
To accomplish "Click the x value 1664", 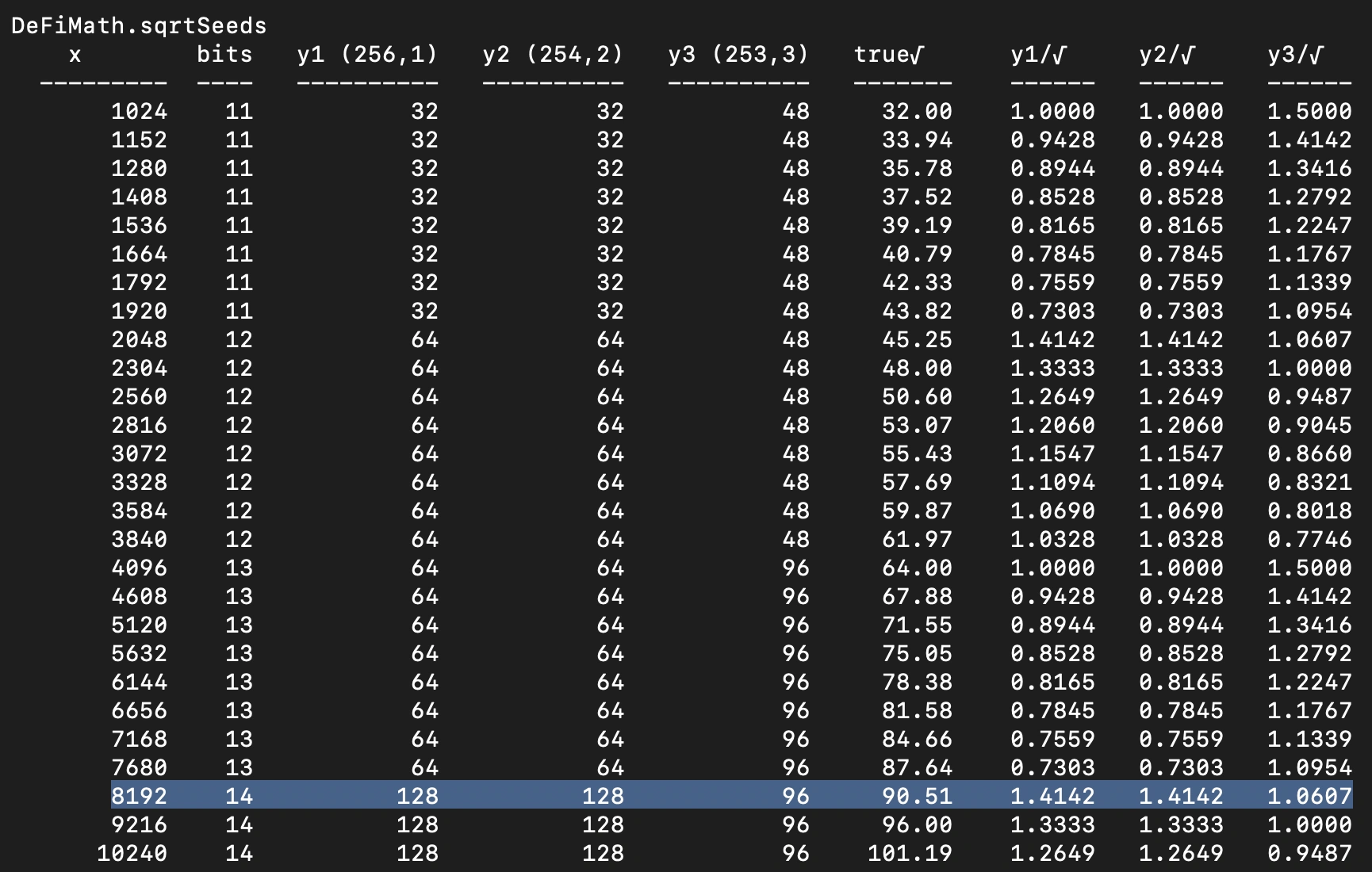I will click(139, 254).
